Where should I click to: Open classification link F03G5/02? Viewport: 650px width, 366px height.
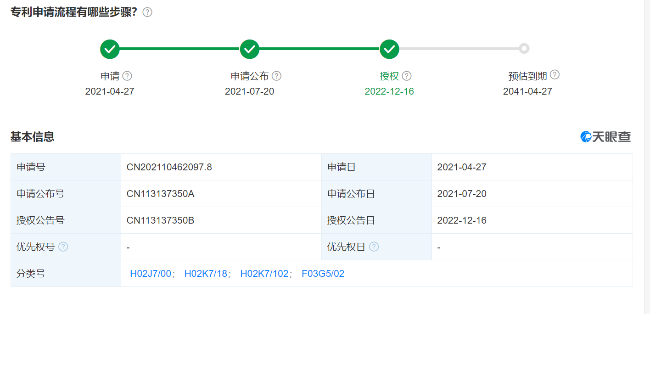point(323,274)
